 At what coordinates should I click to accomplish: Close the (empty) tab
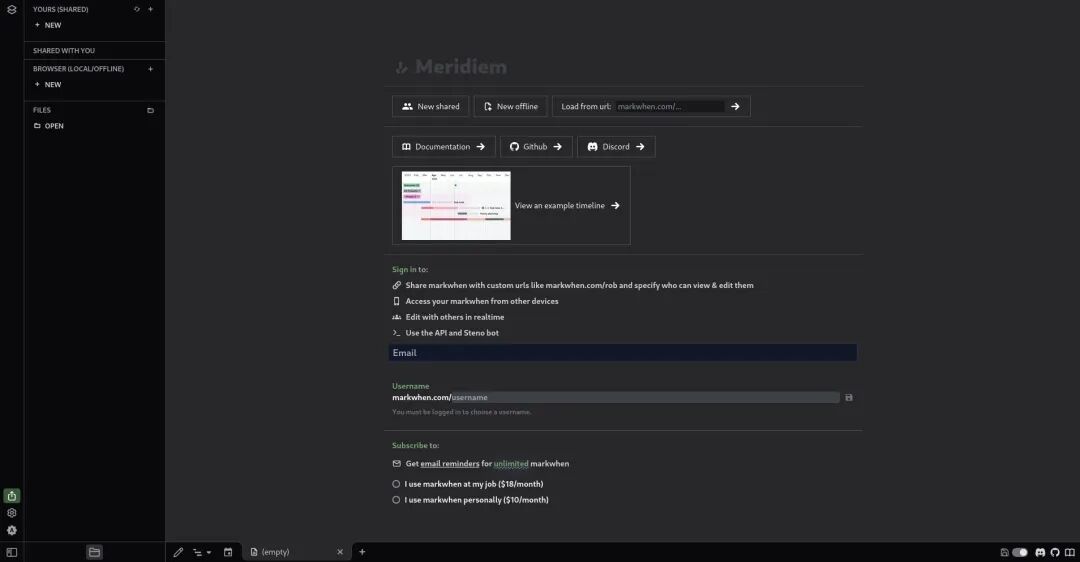[340, 552]
